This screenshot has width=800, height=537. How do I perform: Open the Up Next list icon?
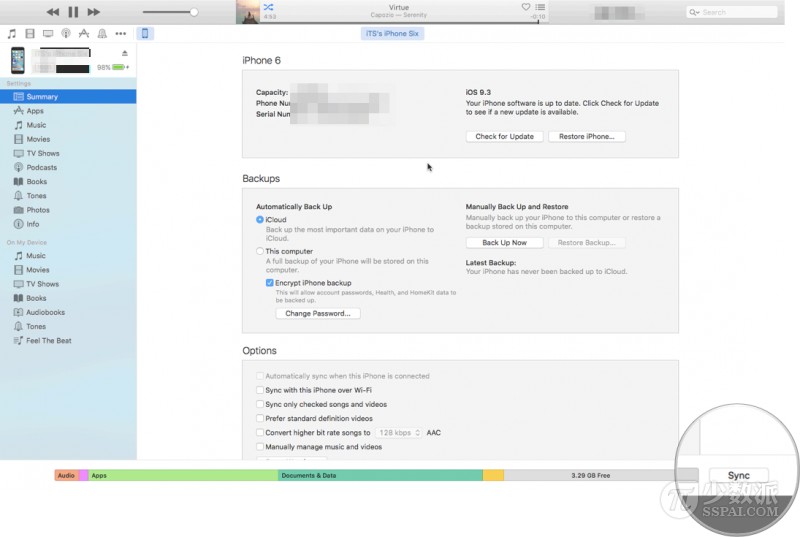pyautogui.click(x=540, y=7)
